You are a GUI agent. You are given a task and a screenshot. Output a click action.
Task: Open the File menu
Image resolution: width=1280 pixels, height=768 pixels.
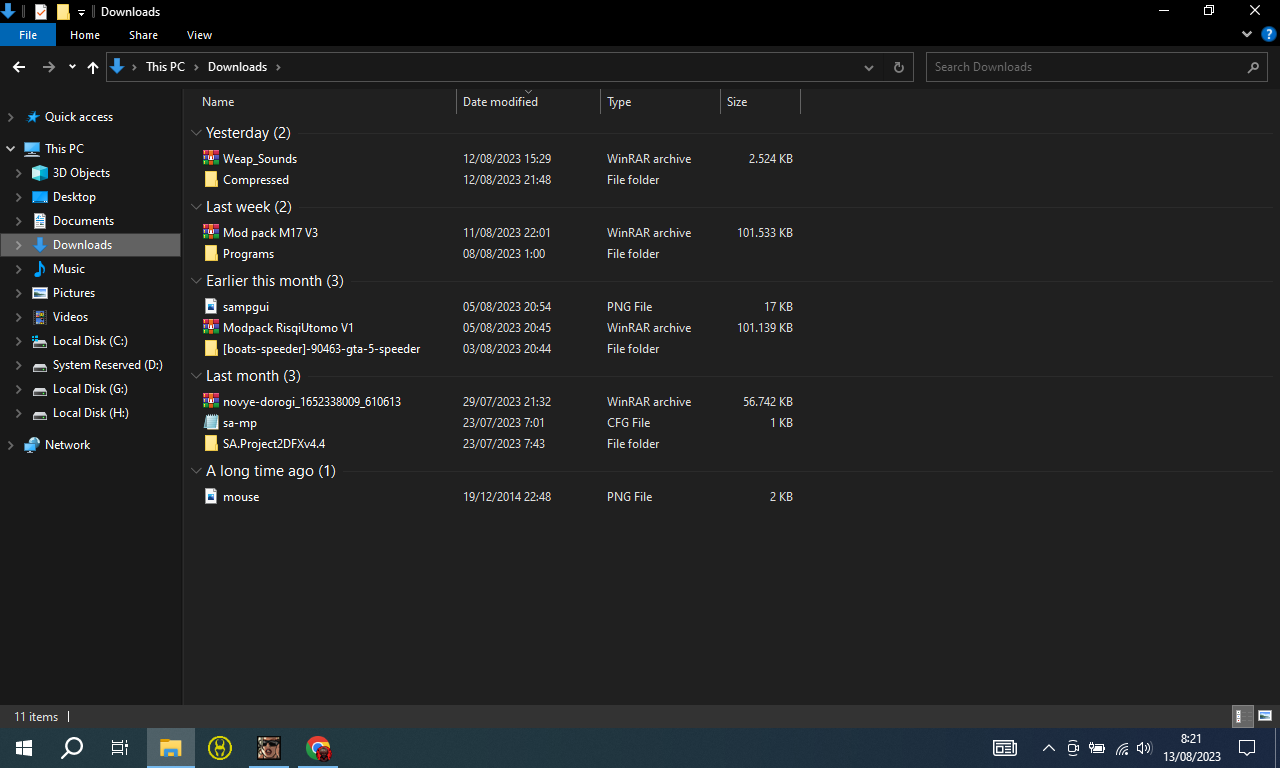tap(28, 35)
